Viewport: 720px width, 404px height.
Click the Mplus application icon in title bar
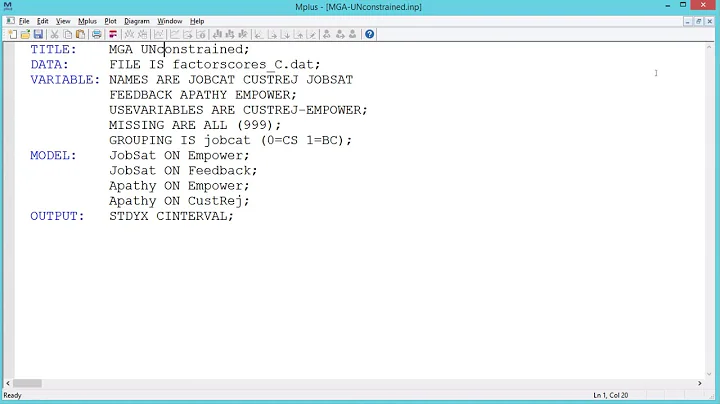click(x=7, y=6)
